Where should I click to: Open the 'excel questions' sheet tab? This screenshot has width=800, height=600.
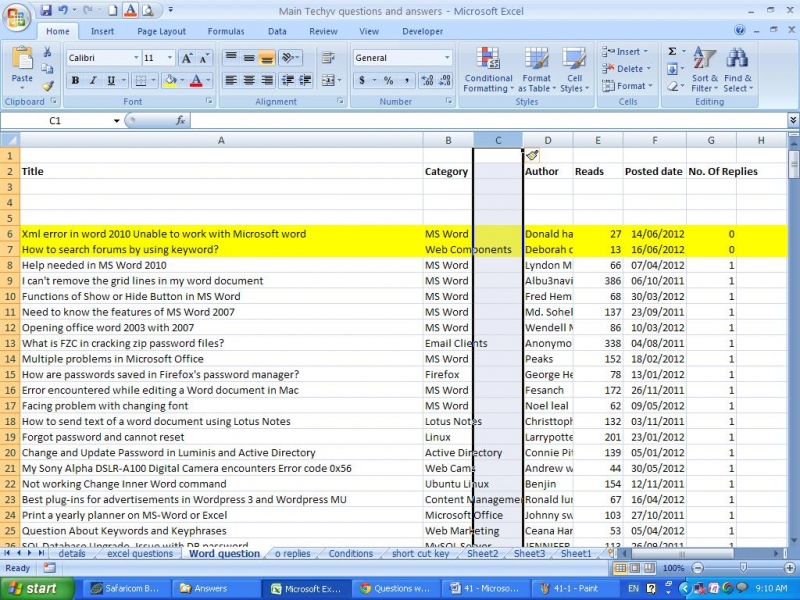click(x=139, y=553)
